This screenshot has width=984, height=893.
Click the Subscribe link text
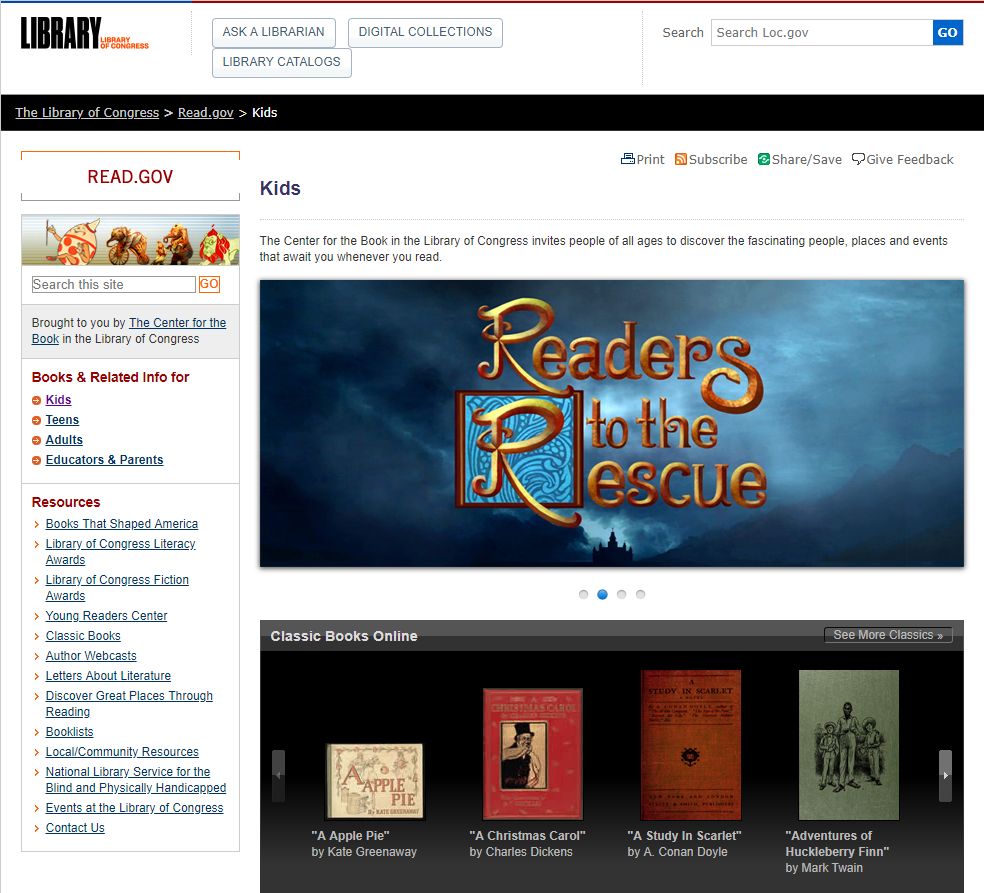coord(718,159)
